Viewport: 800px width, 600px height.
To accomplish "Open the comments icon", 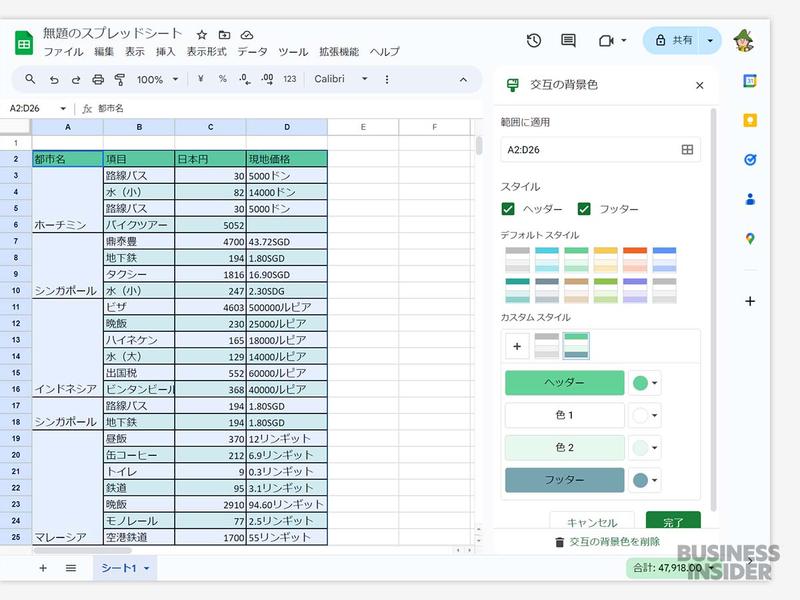I will pos(568,40).
